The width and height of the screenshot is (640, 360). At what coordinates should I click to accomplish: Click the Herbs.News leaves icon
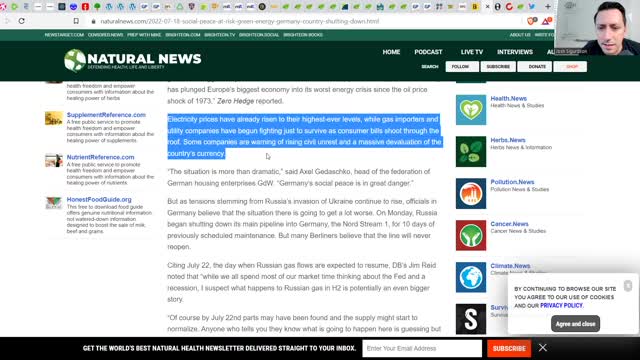point(471,152)
